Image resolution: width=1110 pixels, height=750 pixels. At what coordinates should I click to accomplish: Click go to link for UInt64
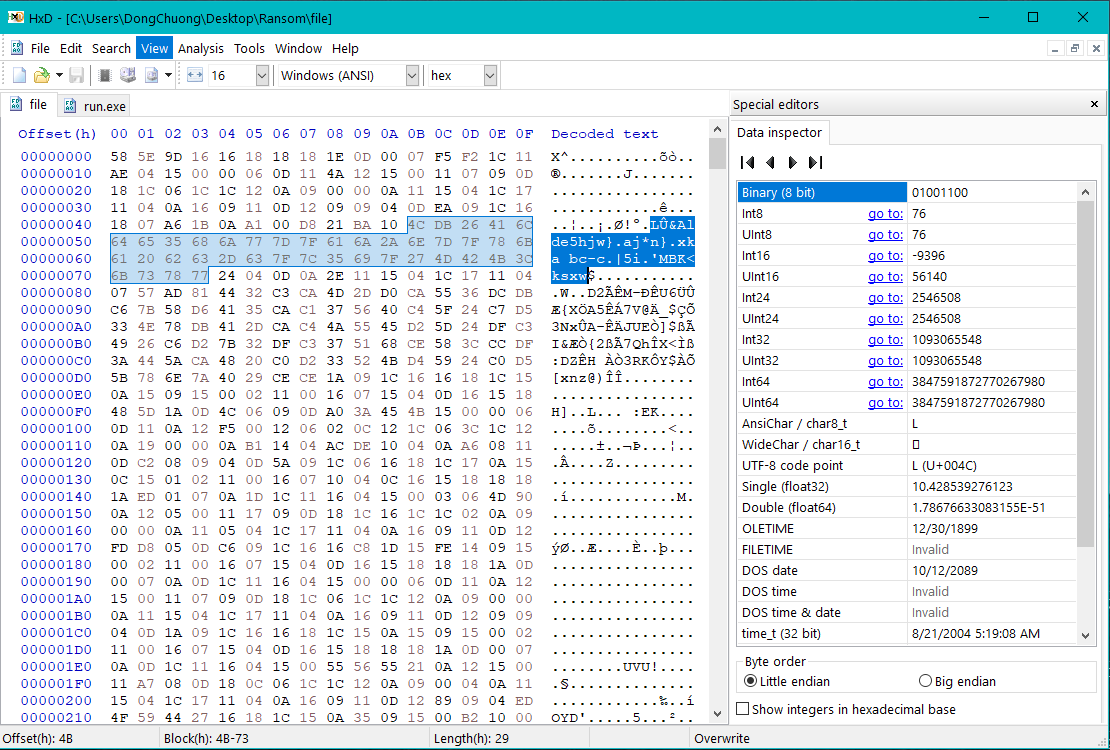coord(885,402)
